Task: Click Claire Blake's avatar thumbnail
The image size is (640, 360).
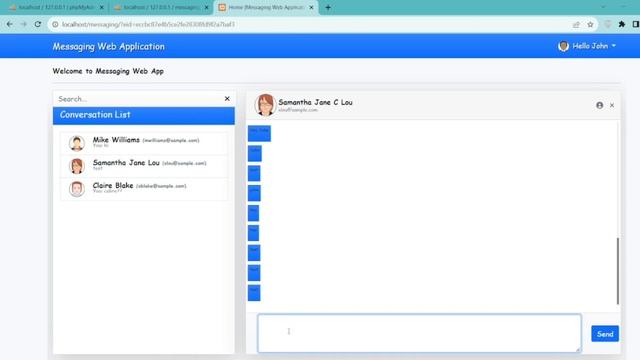Action: [x=77, y=189]
